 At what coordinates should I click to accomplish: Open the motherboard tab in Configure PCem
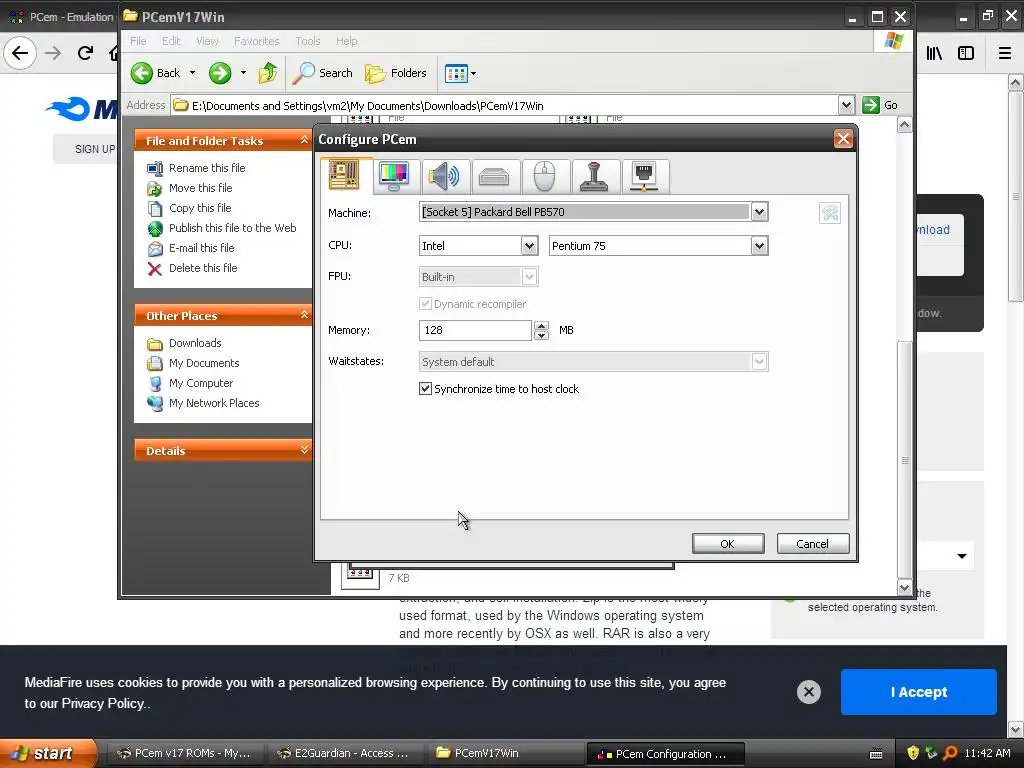(x=344, y=175)
